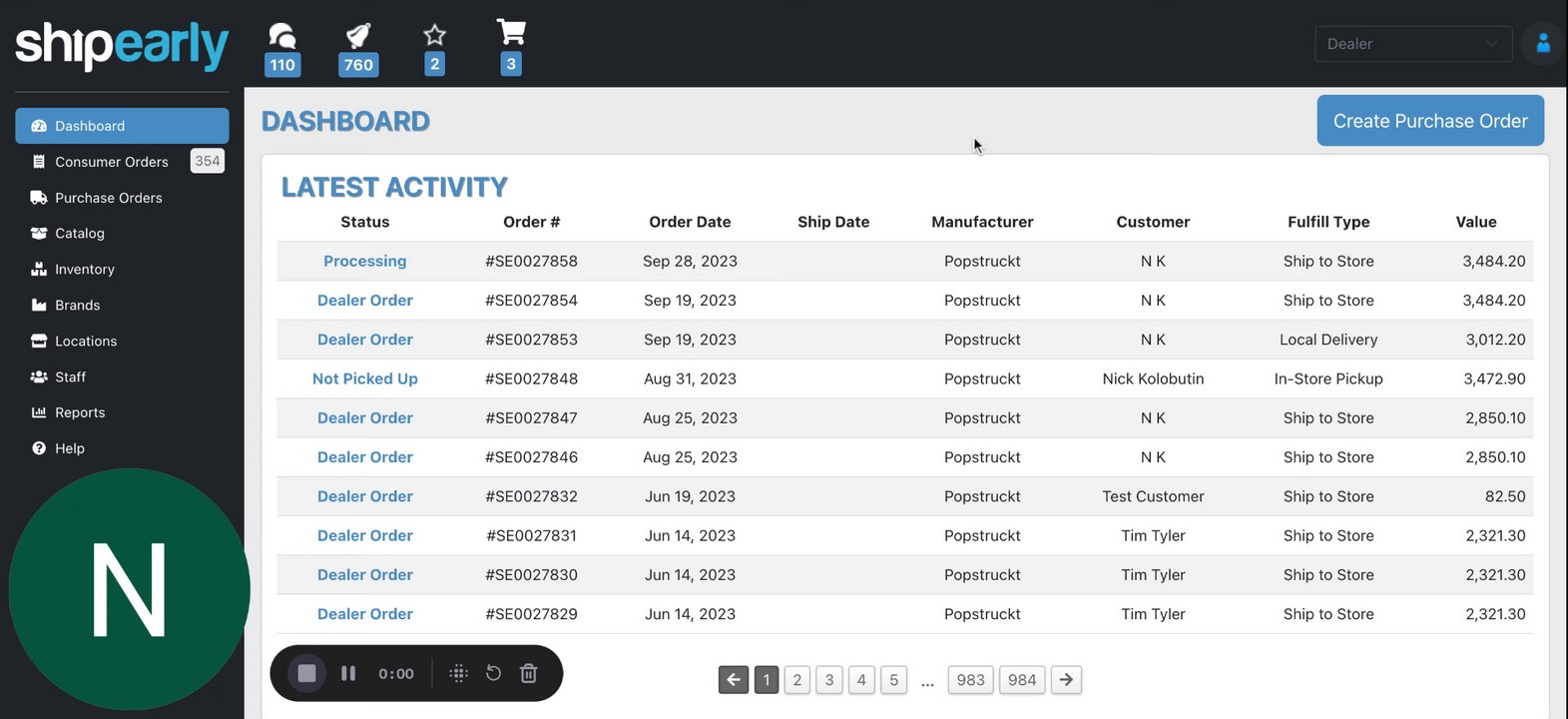Delete the recording with the trash icon
This screenshot has width=1568, height=719.
click(x=529, y=674)
